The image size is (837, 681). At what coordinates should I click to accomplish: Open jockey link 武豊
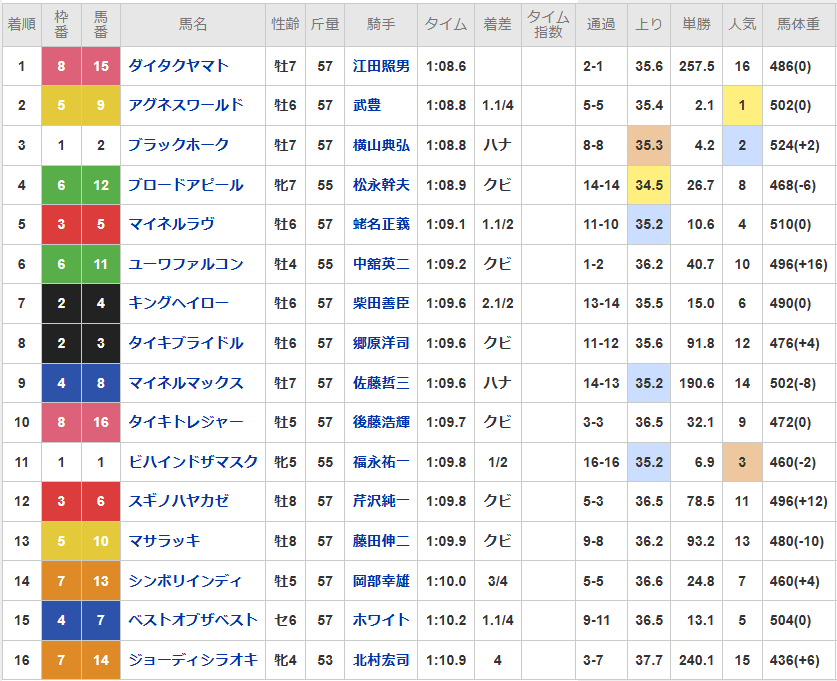367,105
